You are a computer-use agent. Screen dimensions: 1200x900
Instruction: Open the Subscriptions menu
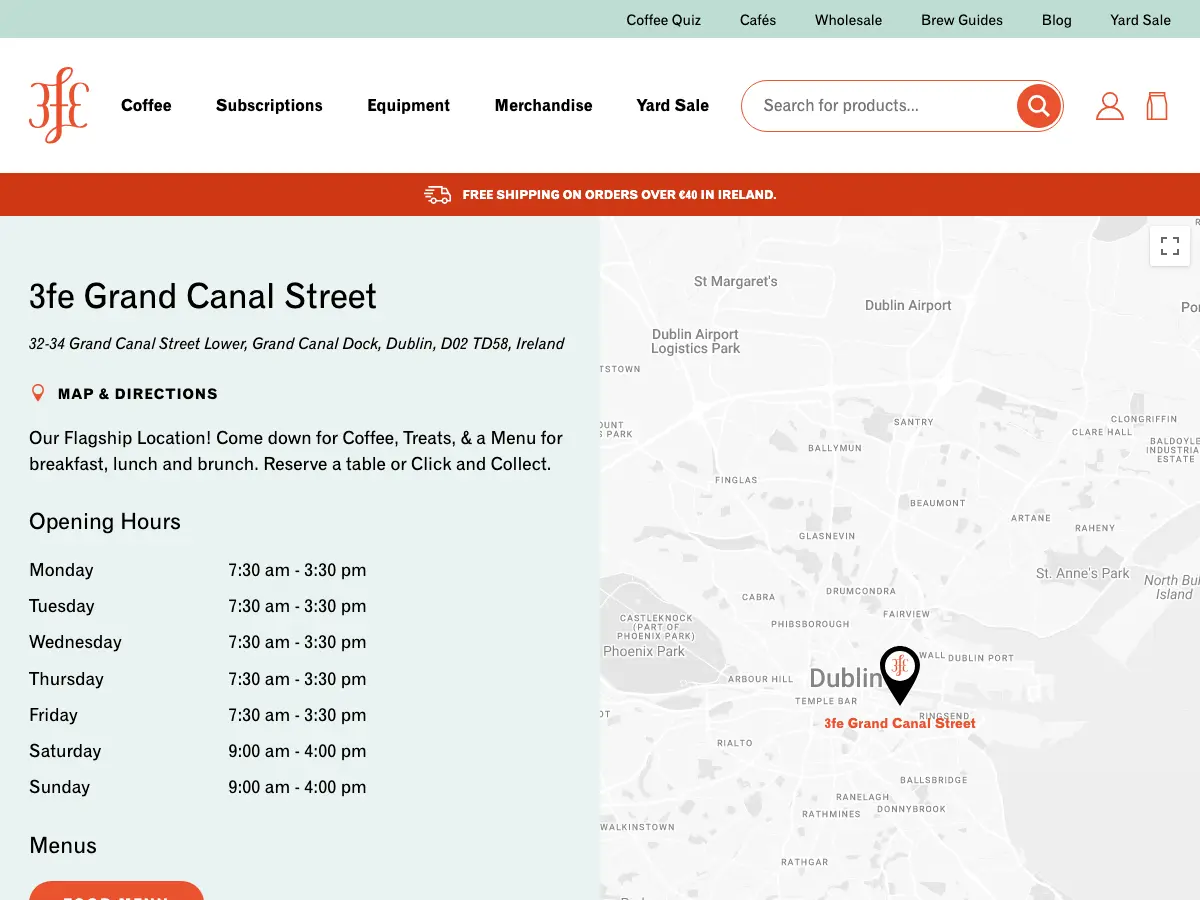click(269, 105)
